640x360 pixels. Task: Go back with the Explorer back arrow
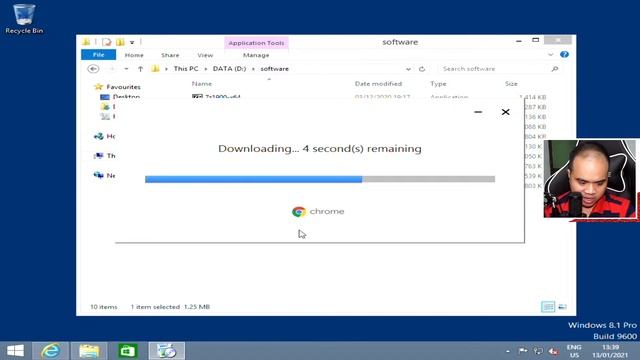click(x=93, y=69)
